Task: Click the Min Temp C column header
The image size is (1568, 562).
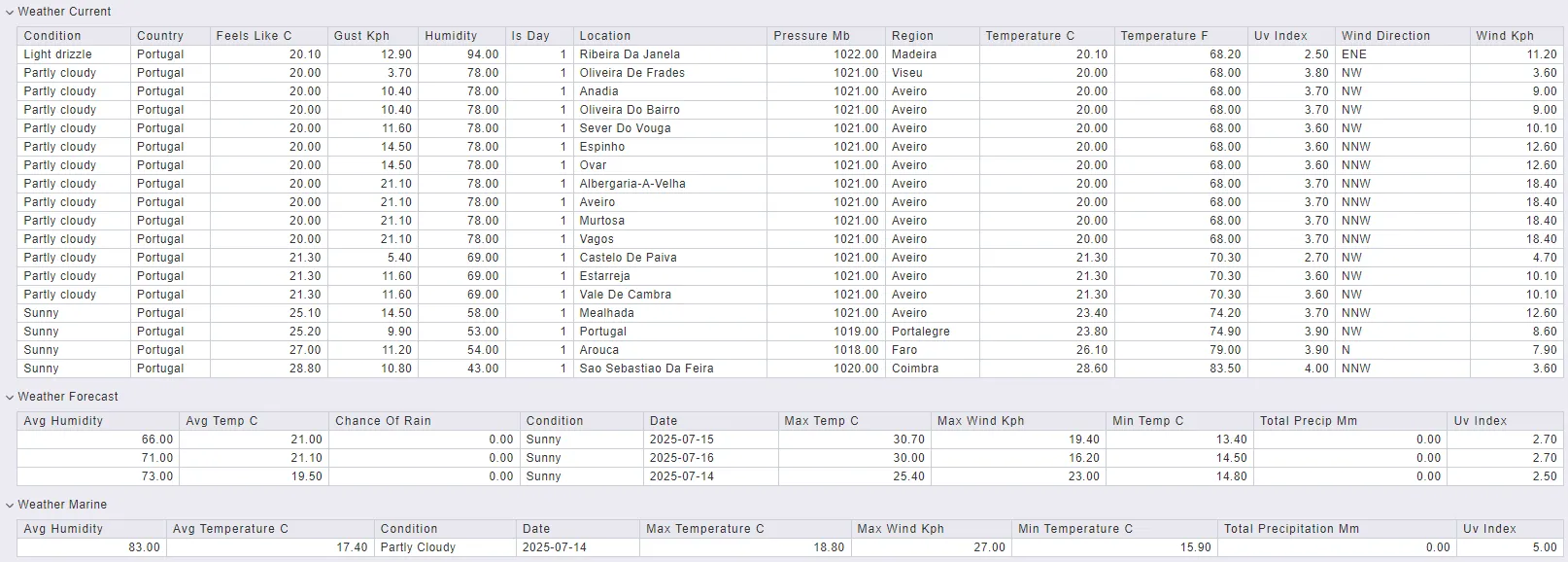Action: click(1179, 421)
